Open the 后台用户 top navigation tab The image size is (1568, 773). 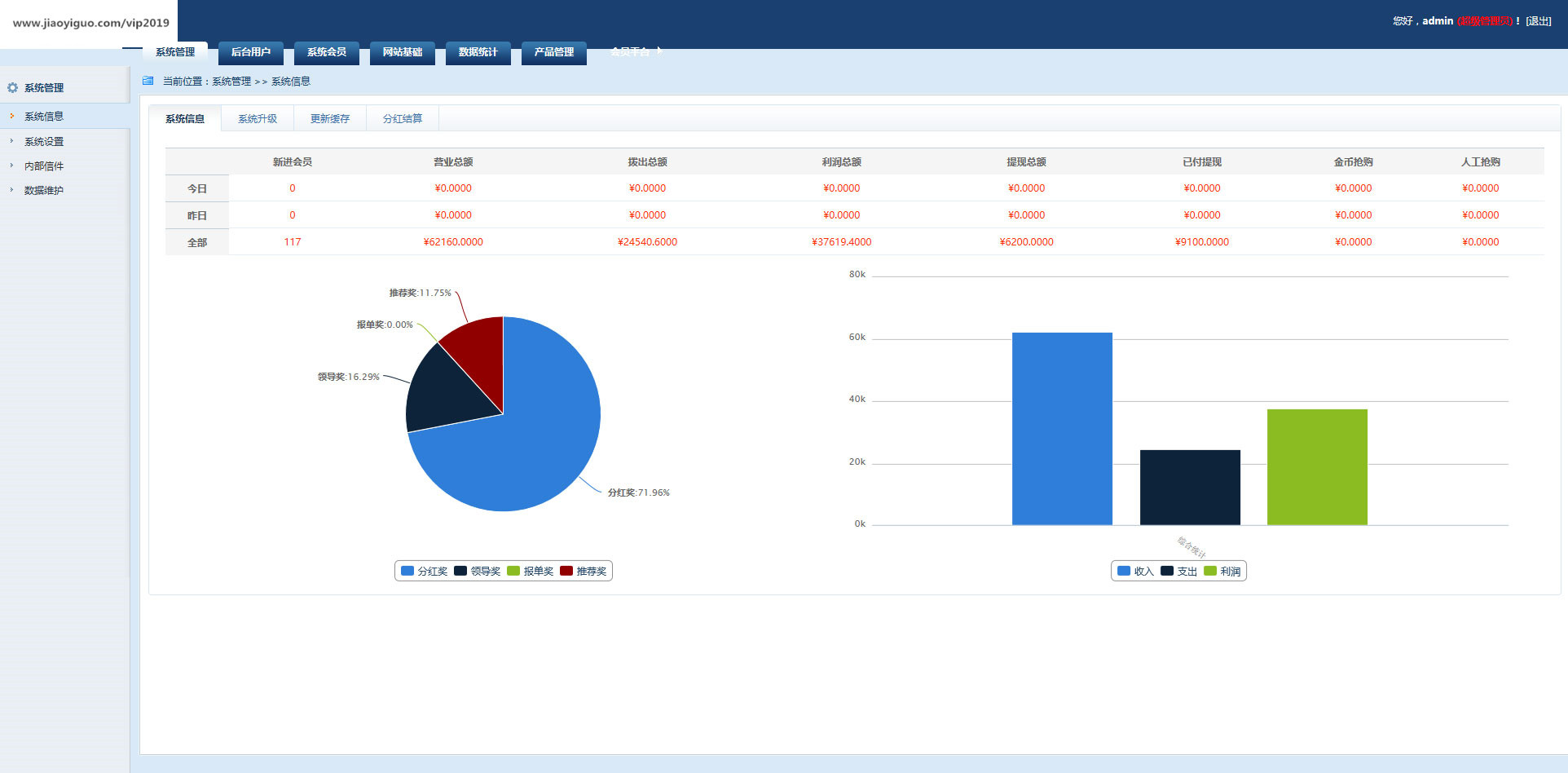pyautogui.click(x=251, y=52)
